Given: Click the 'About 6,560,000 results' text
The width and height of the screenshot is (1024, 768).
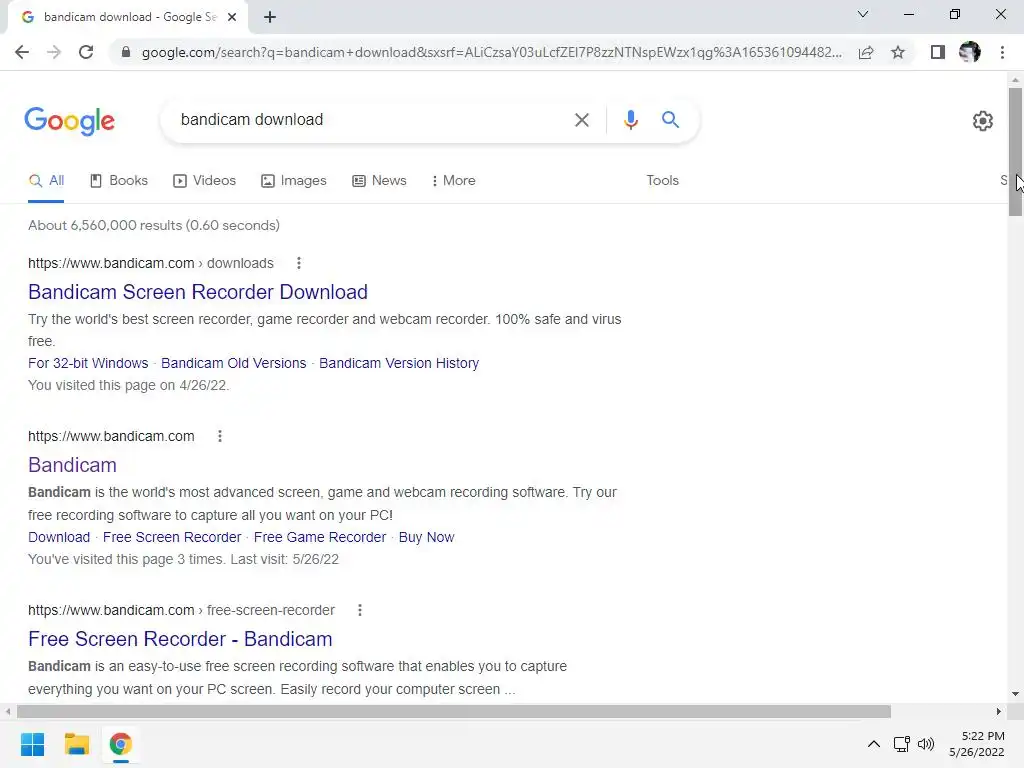Looking at the screenshot, I should [154, 225].
